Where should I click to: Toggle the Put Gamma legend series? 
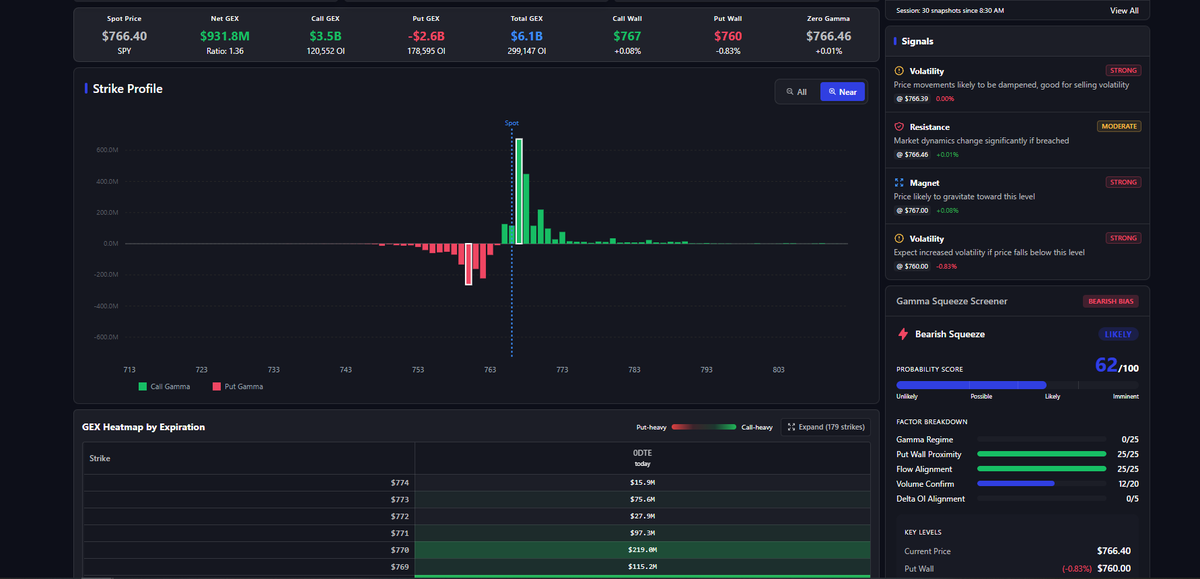point(238,386)
